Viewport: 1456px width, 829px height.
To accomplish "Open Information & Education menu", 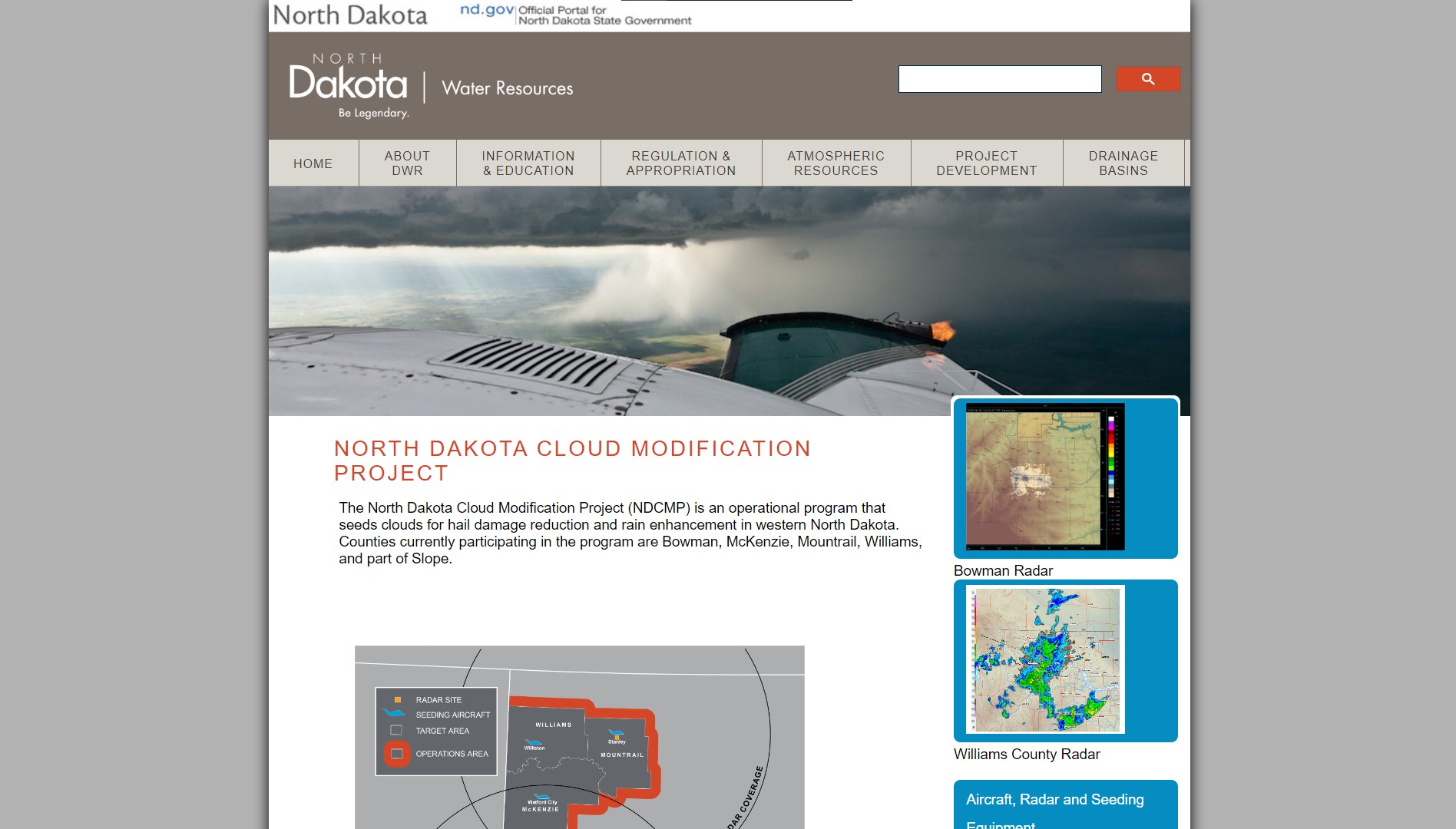I will (528, 163).
